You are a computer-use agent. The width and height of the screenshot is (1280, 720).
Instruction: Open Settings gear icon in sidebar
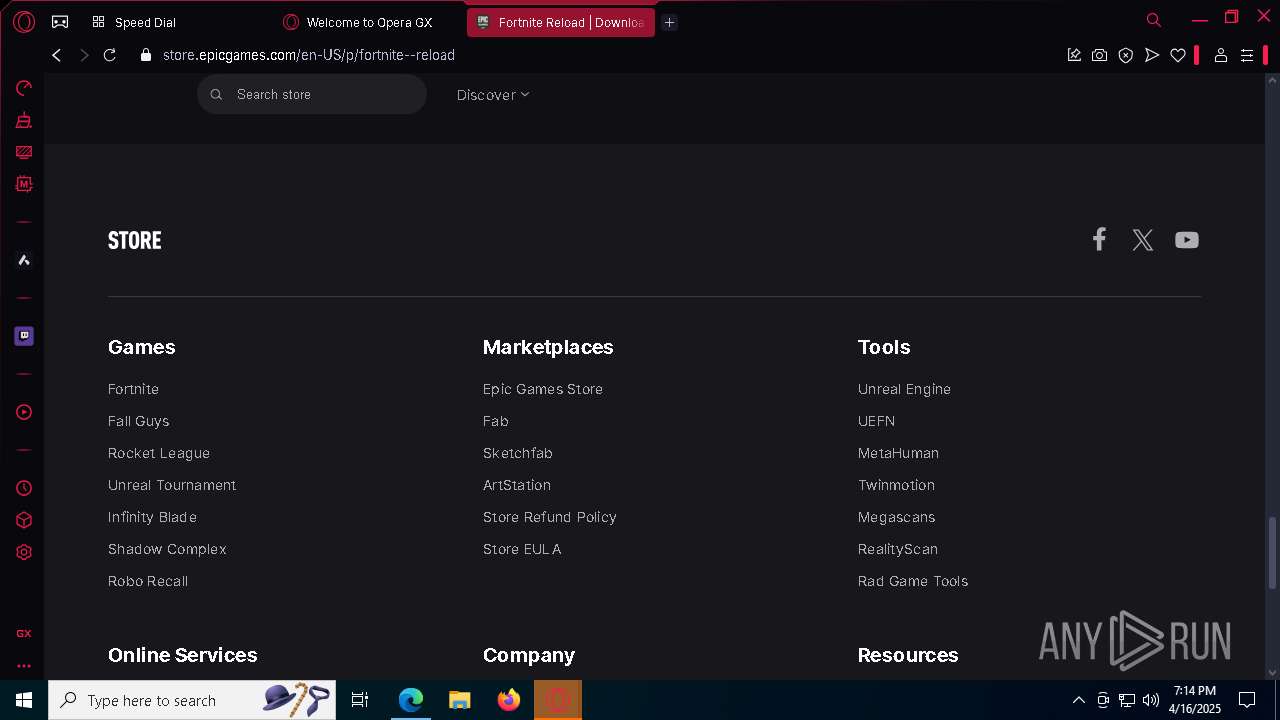tap(24, 552)
